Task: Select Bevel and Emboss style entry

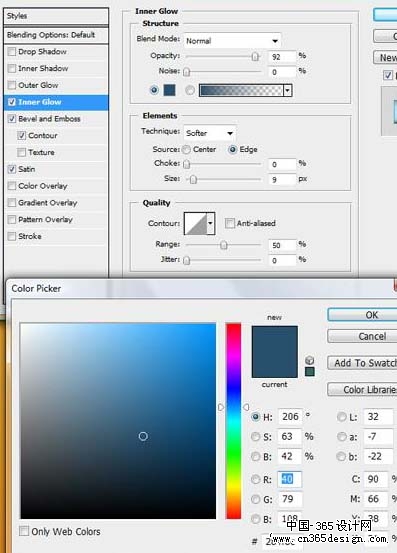Action: pyautogui.click(x=49, y=119)
